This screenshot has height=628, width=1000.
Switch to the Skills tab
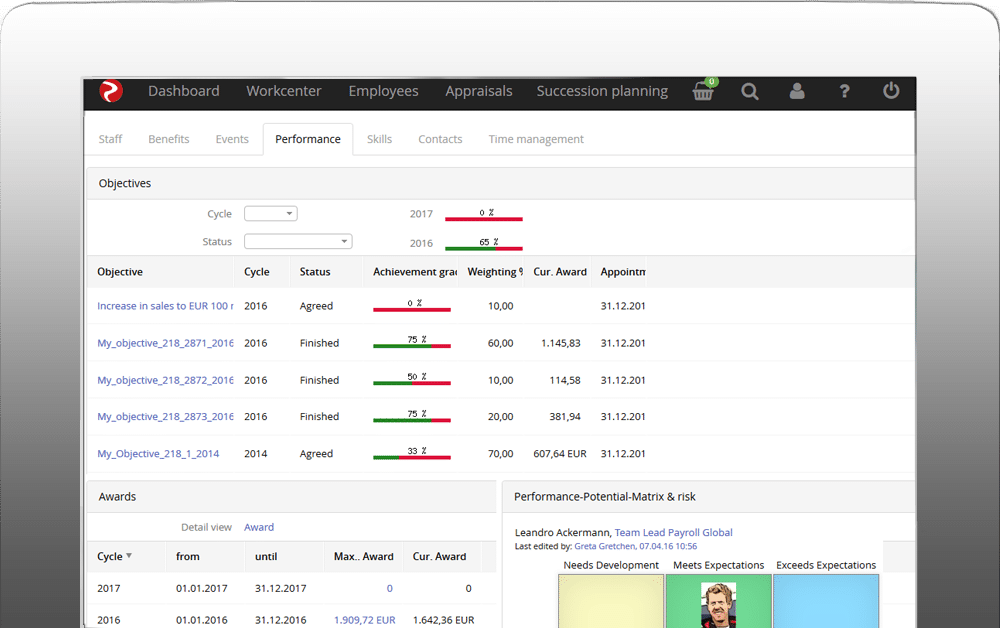tap(379, 139)
